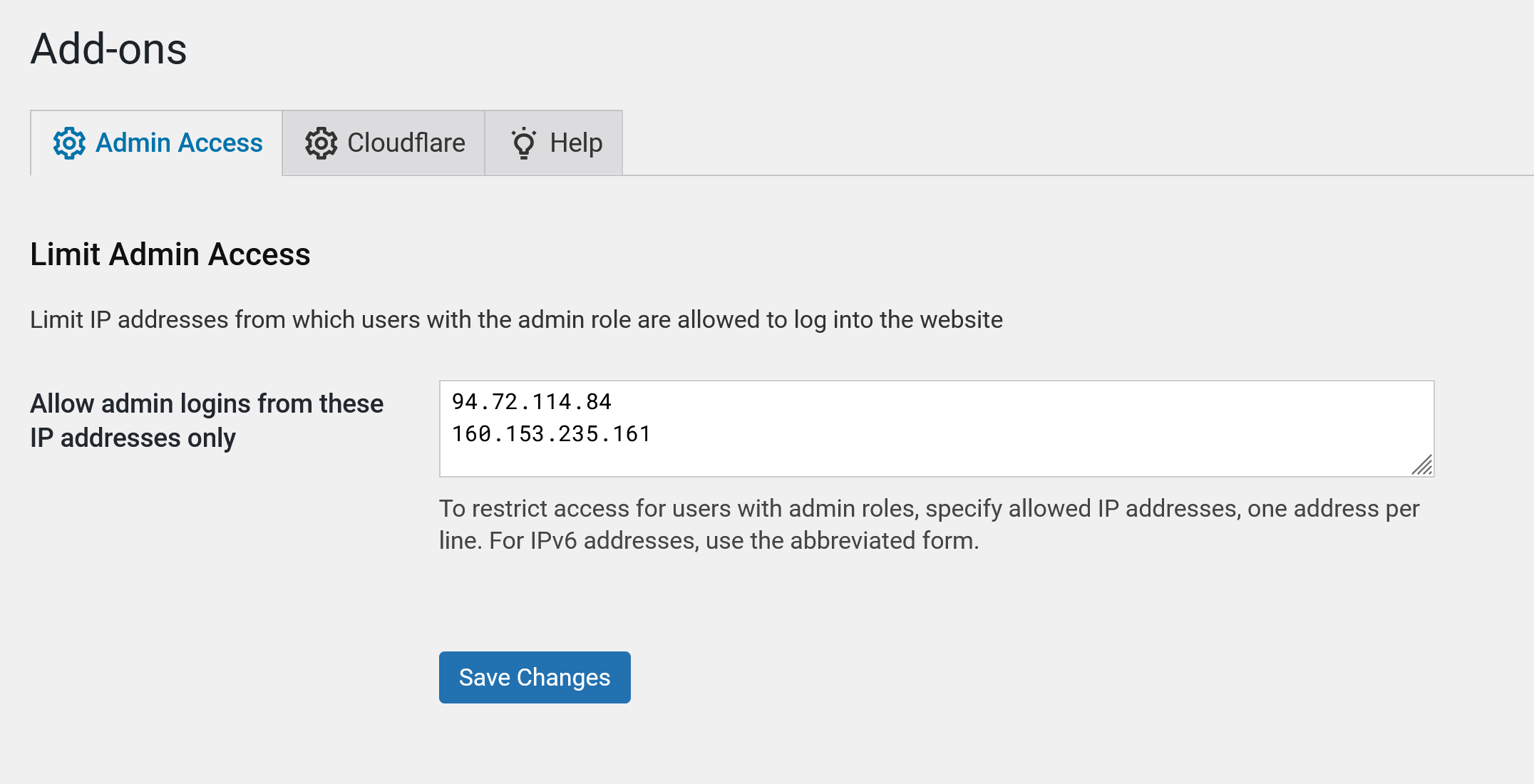The height and width of the screenshot is (784, 1534).
Task: Switch to the Cloudflare tab
Action: tap(406, 143)
